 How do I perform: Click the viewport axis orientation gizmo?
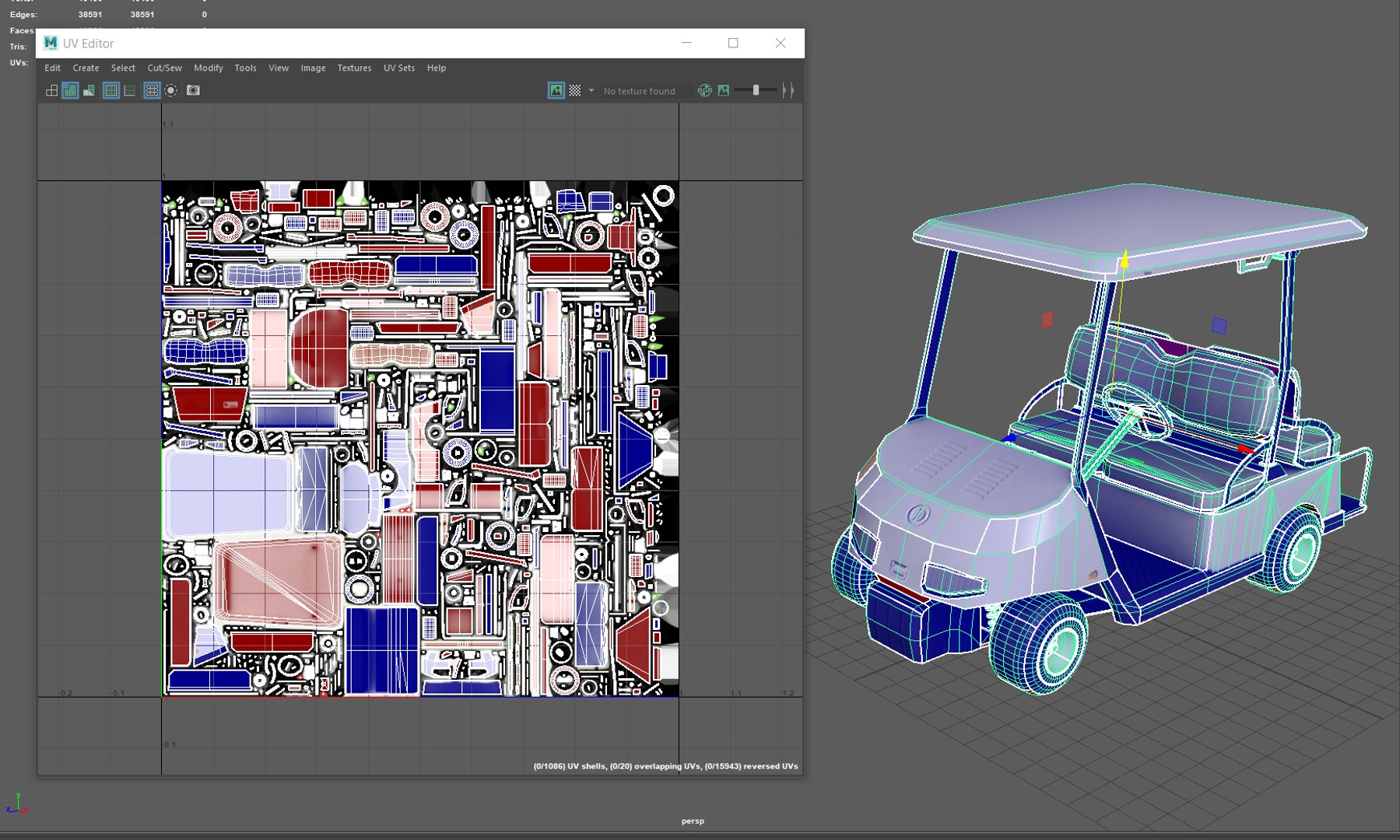coord(17,804)
